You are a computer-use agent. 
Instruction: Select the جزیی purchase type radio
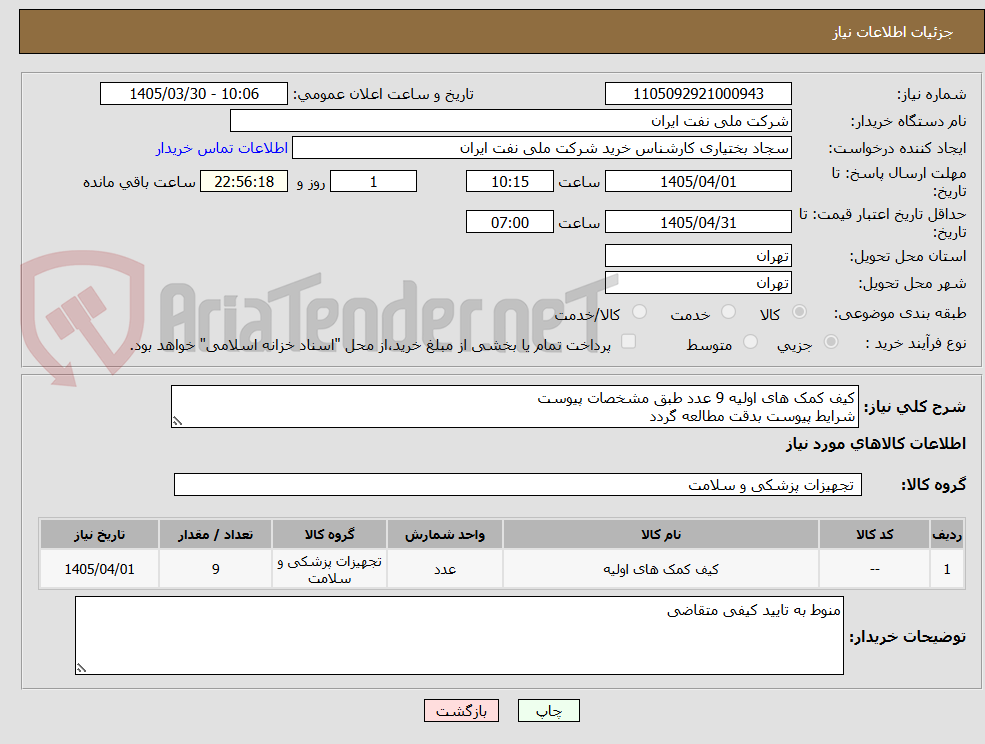tap(830, 342)
